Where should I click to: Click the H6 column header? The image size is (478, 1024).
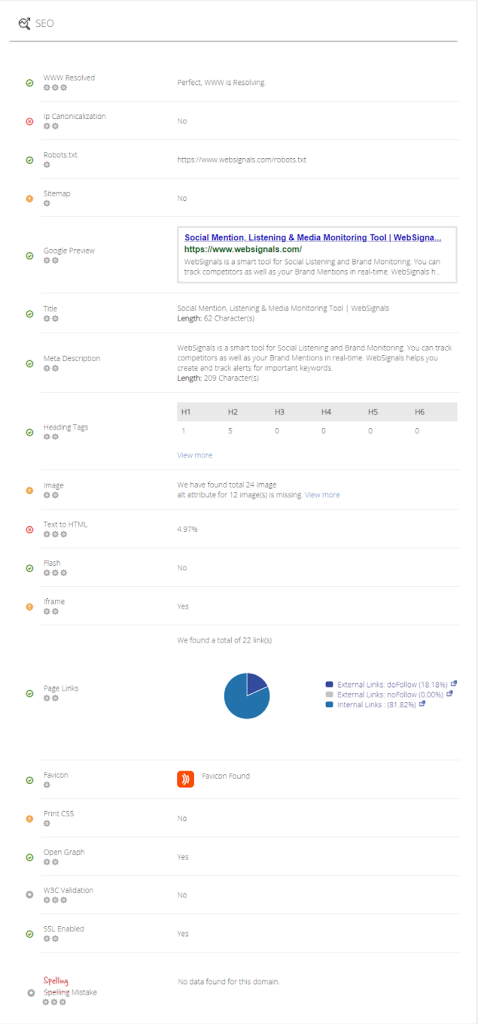tap(419, 411)
